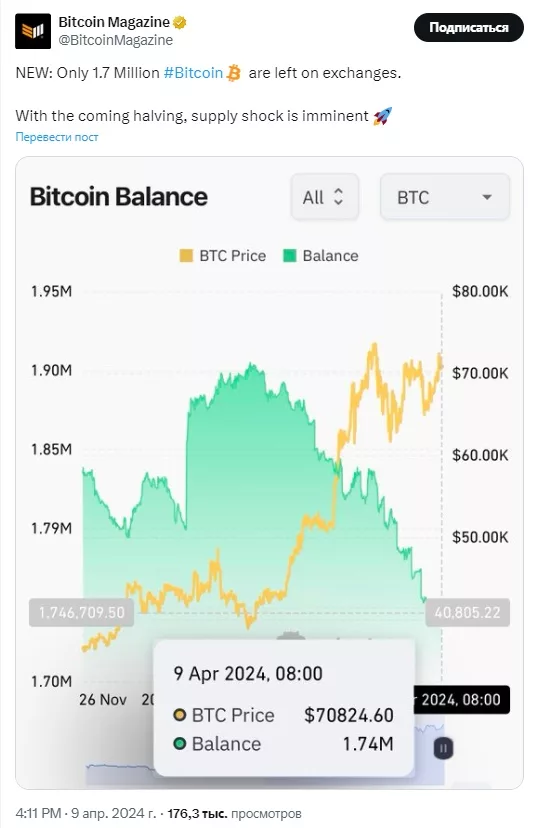Open the All time range dropdown
This screenshot has width=534, height=828.
pyautogui.click(x=325, y=197)
